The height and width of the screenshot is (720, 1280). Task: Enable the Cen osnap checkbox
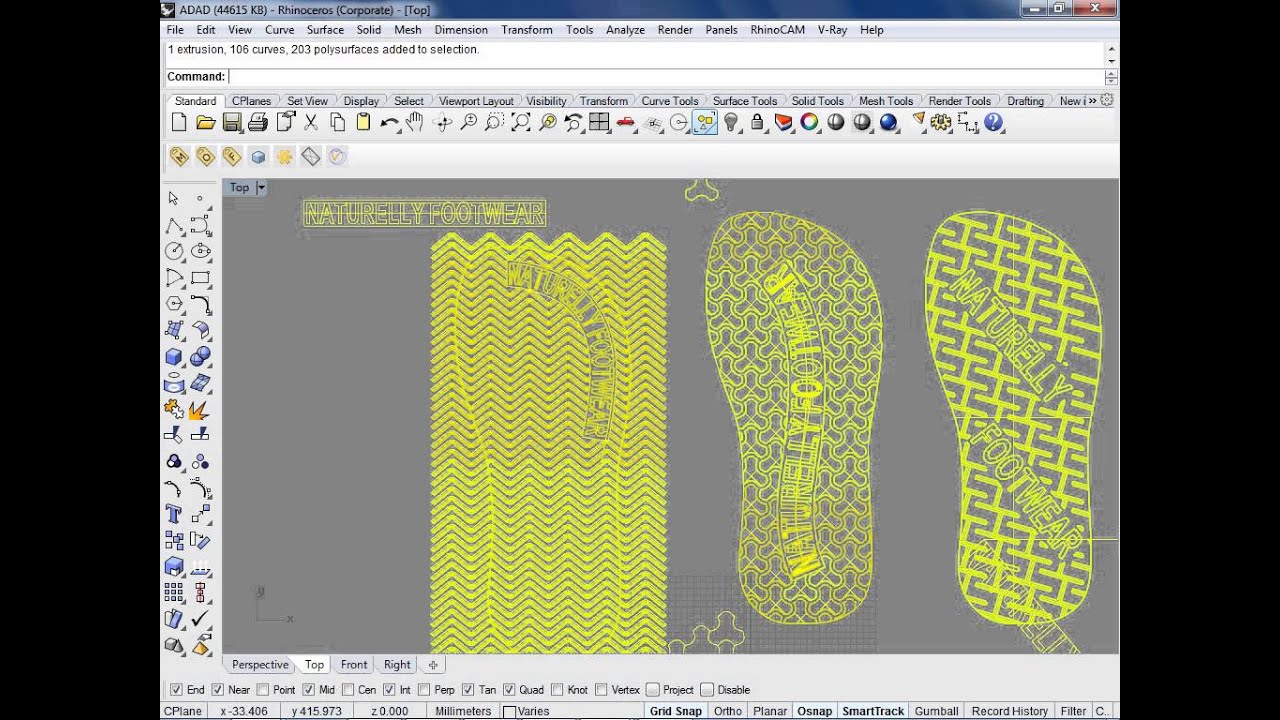point(348,690)
